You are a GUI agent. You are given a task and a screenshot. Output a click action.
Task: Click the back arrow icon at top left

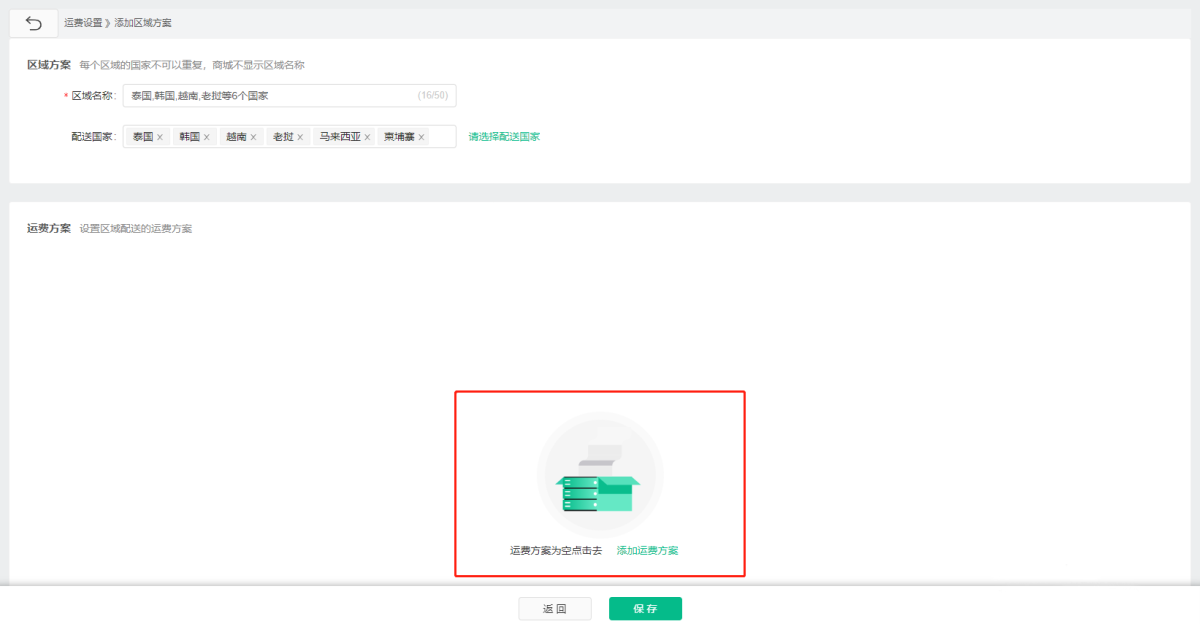point(34,23)
